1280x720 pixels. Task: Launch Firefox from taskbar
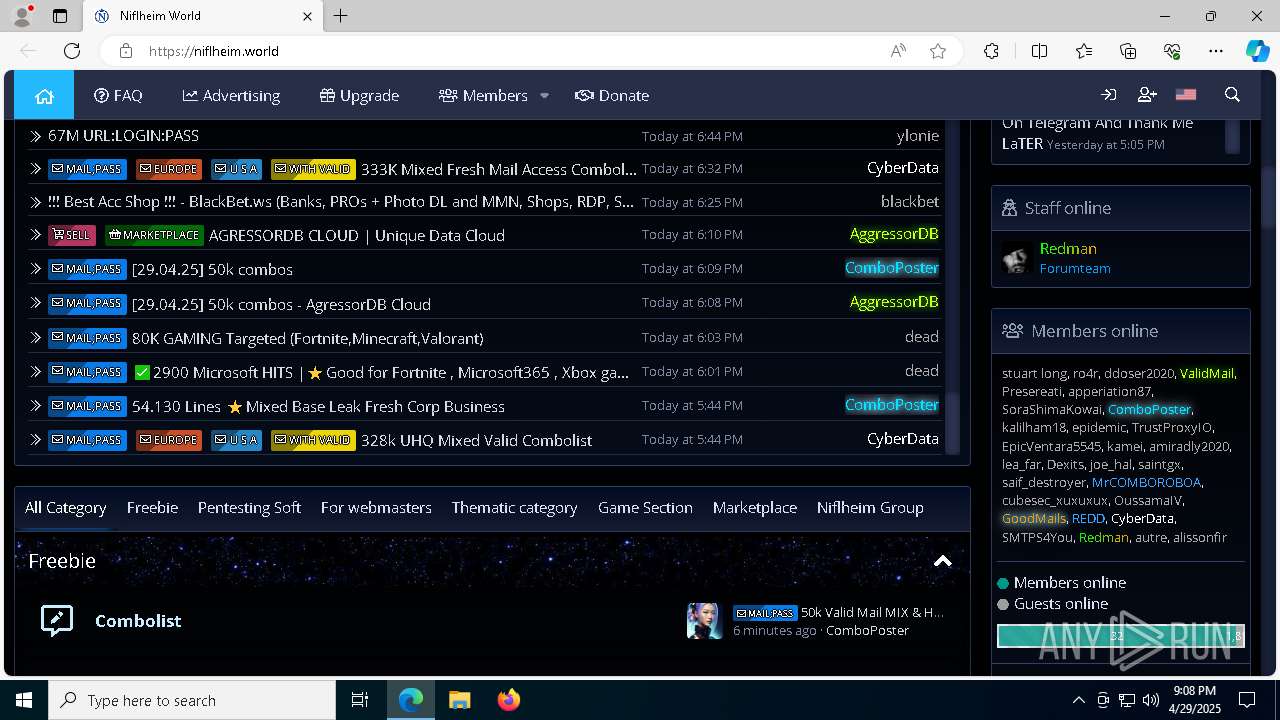(509, 700)
